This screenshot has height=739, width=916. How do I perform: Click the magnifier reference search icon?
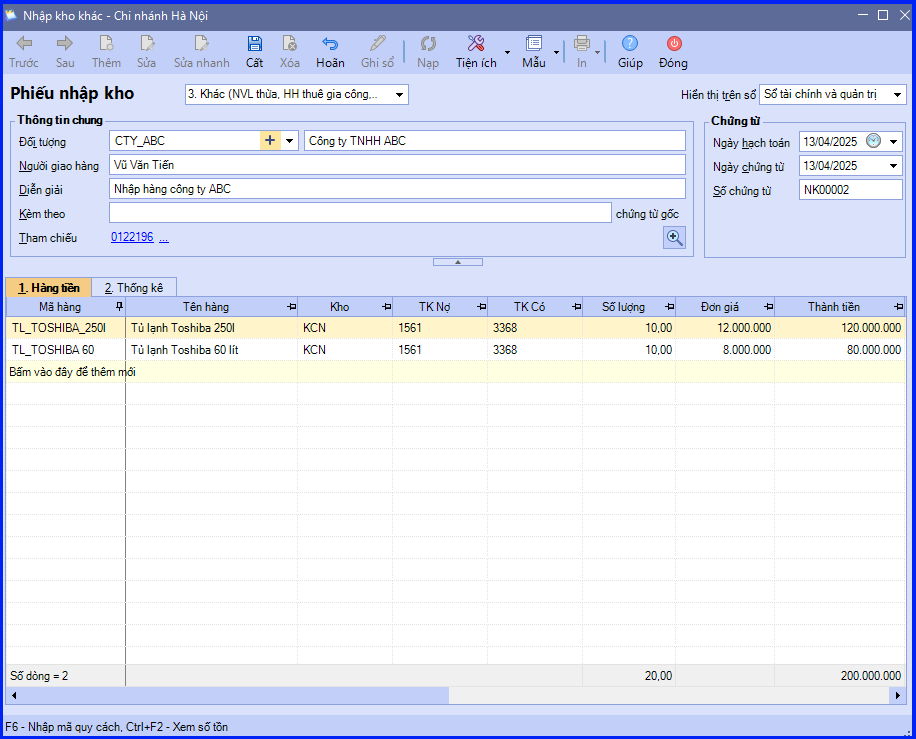click(674, 238)
